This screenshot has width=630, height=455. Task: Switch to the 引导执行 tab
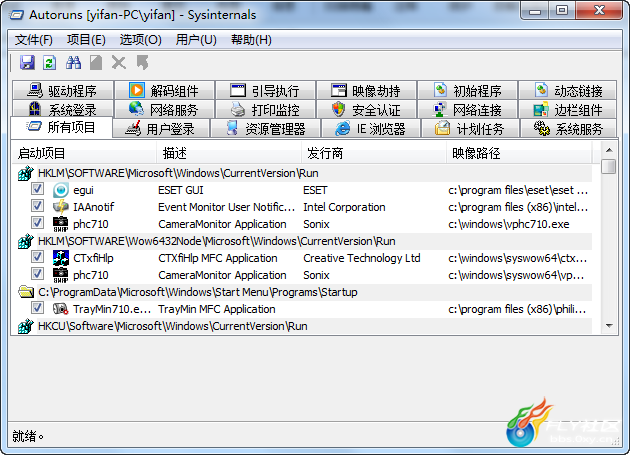click(265, 90)
